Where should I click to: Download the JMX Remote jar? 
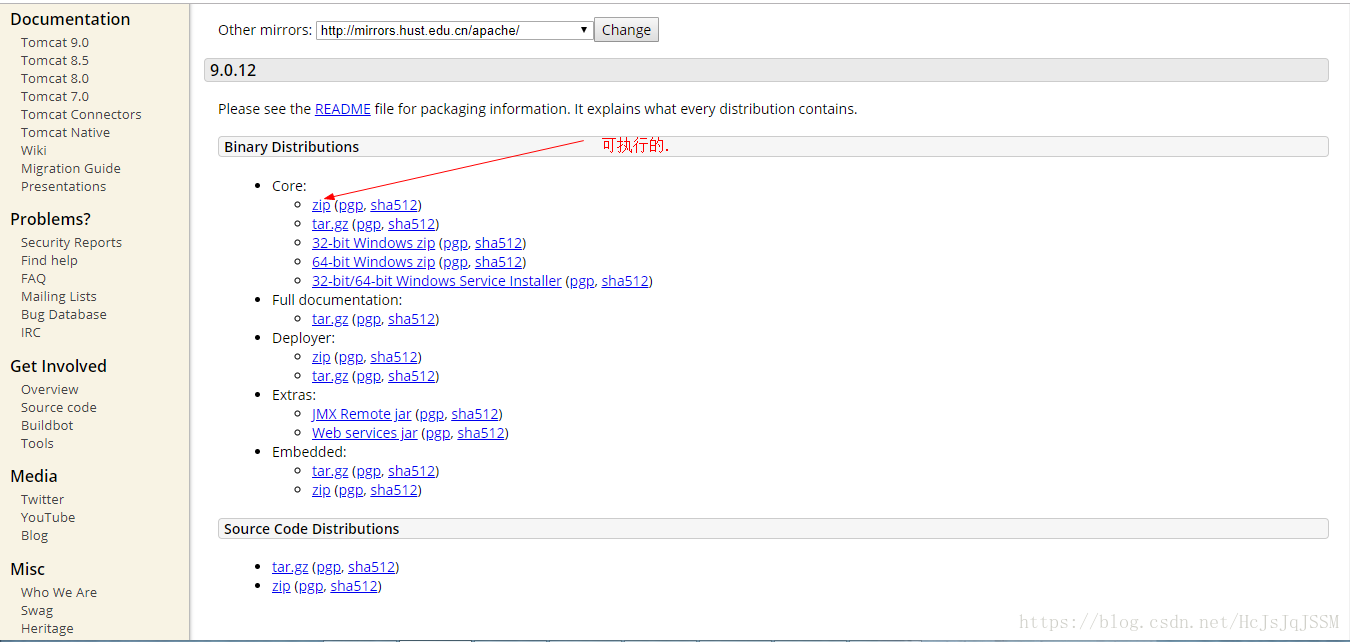tap(361, 414)
